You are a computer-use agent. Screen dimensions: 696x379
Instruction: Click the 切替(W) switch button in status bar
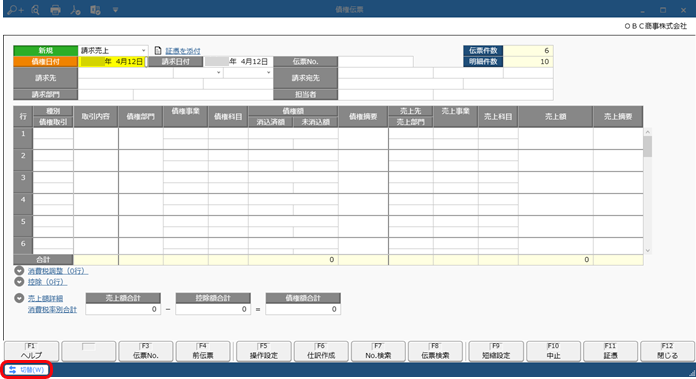coord(28,370)
